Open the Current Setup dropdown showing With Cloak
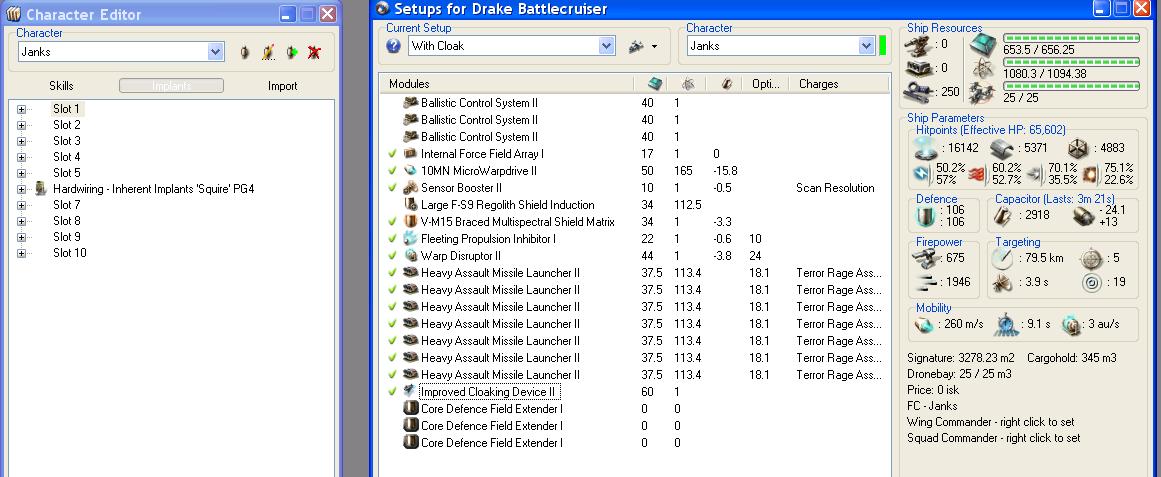This screenshot has height=477, width=1161. point(606,46)
